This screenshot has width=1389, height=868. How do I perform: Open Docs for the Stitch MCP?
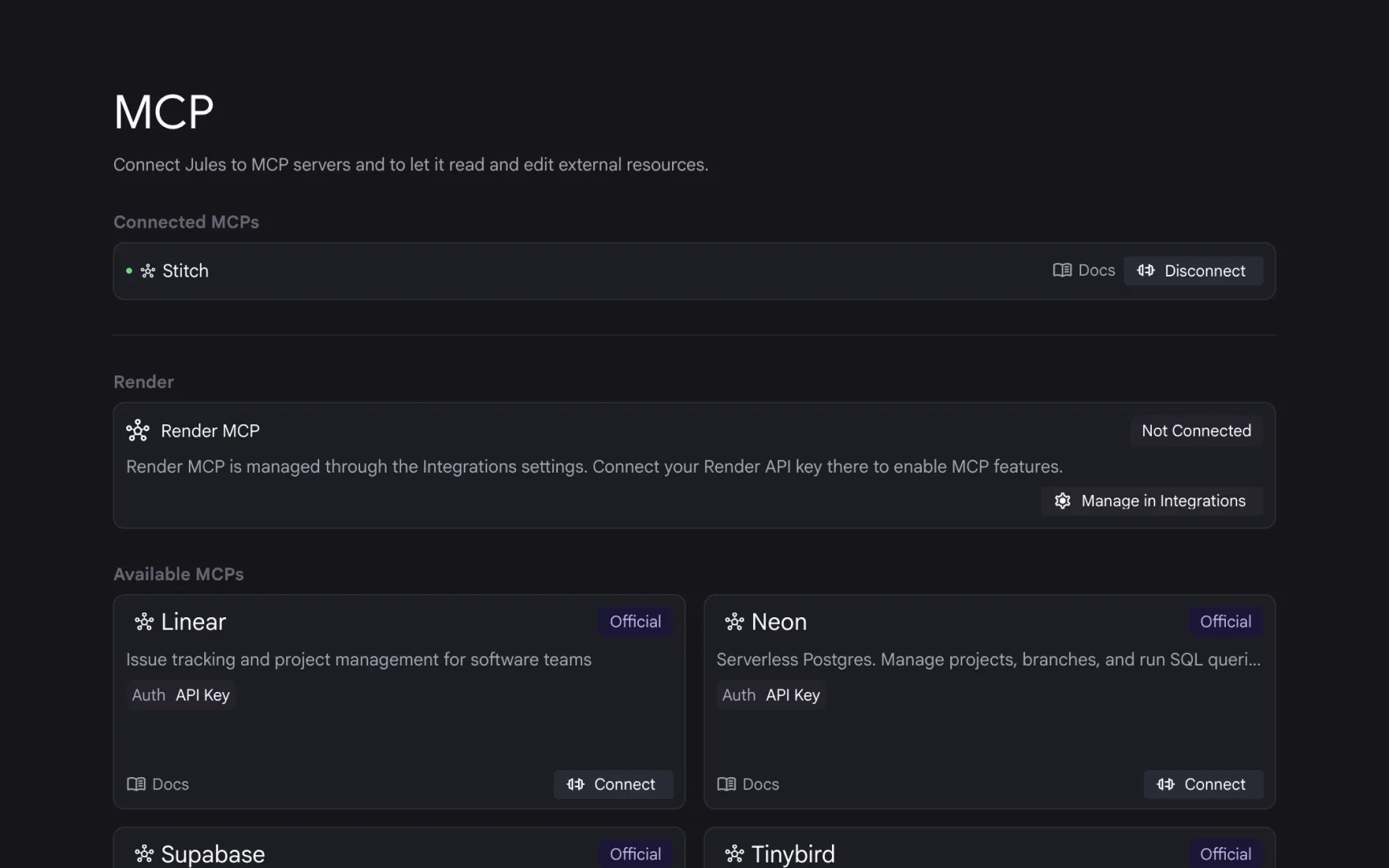click(1084, 271)
